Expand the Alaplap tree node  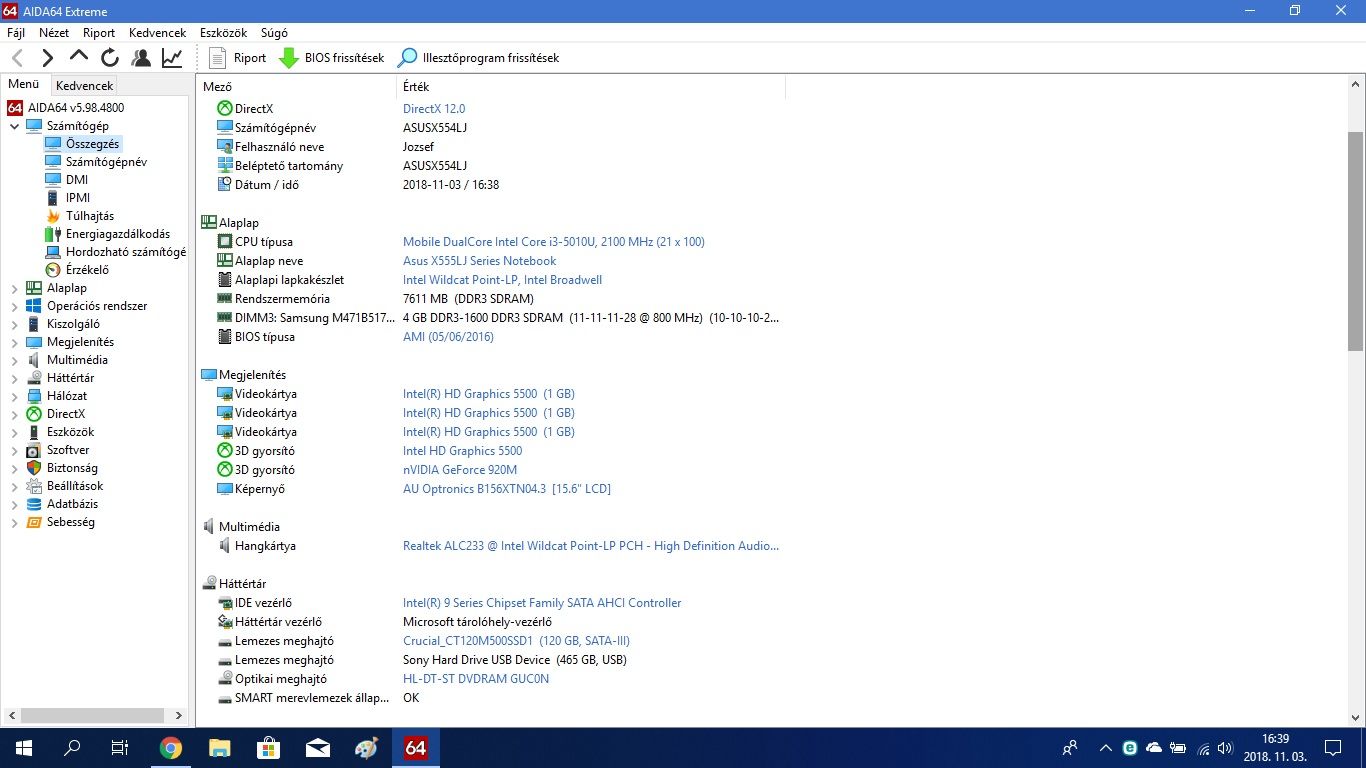pyautogui.click(x=14, y=288)
